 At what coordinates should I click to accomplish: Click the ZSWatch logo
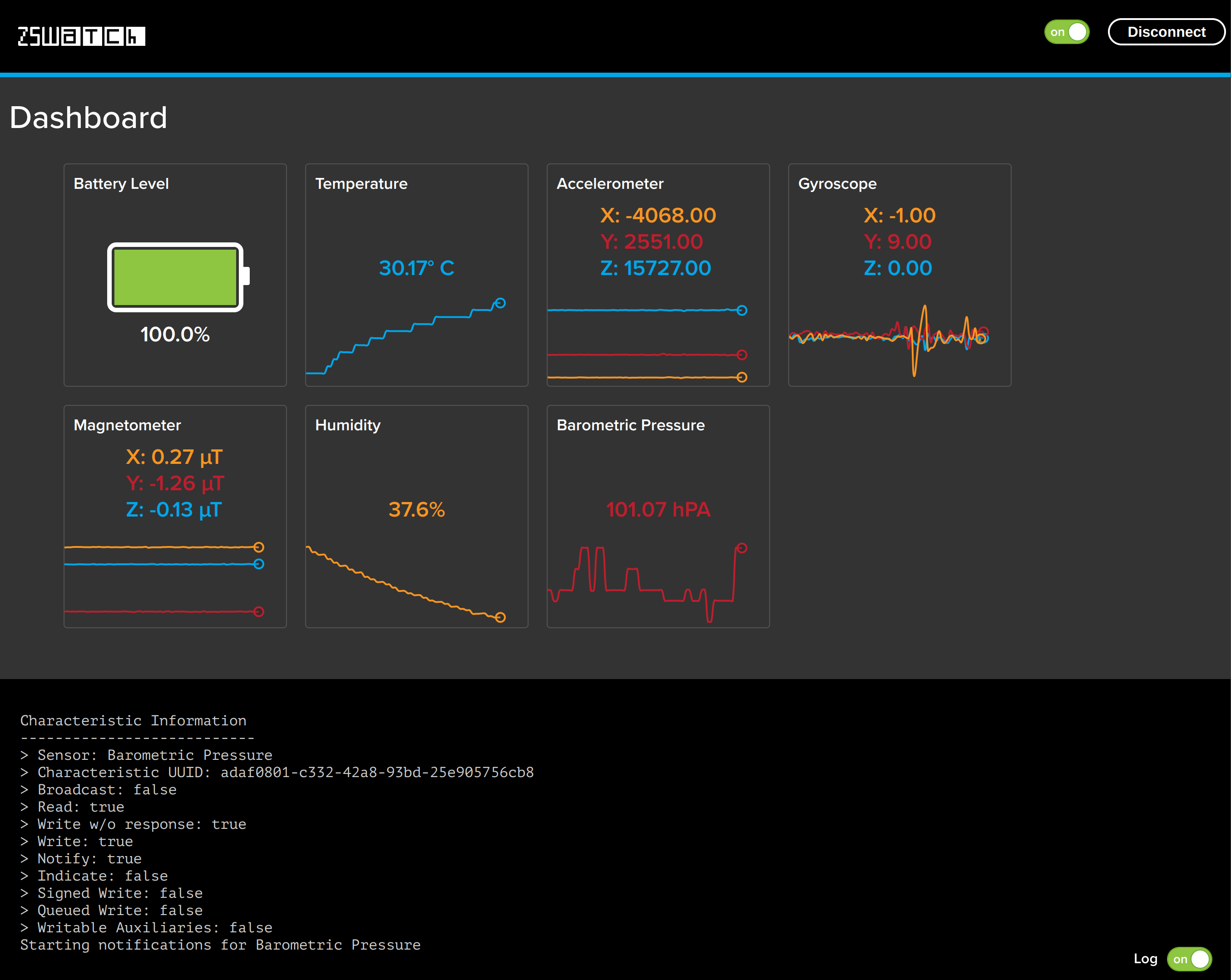[82, 36]
